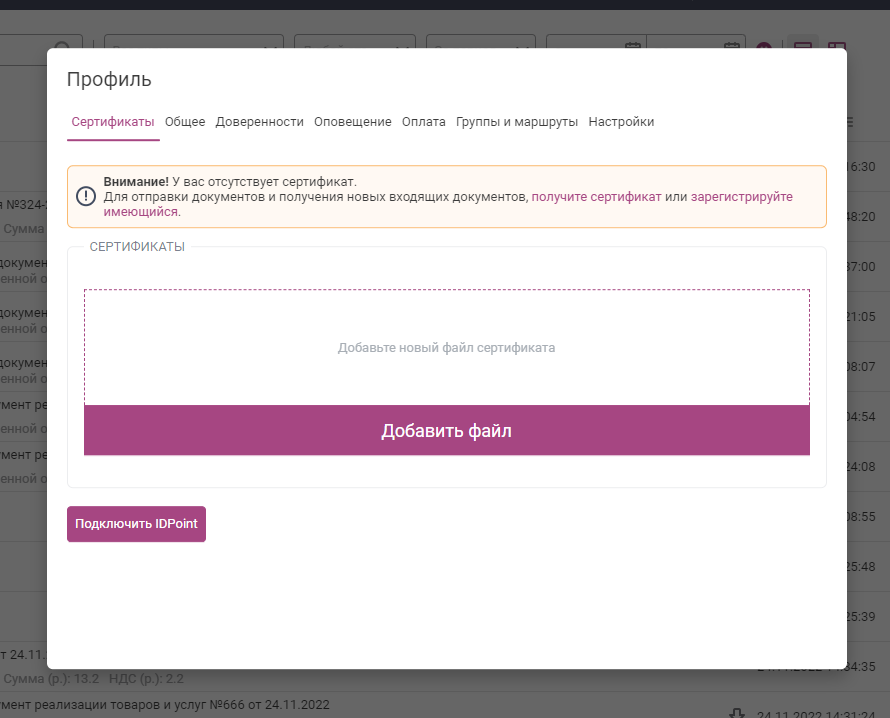890x718 pixels.
Task: Open the left date field calendar icon
Action: (632, 46)
